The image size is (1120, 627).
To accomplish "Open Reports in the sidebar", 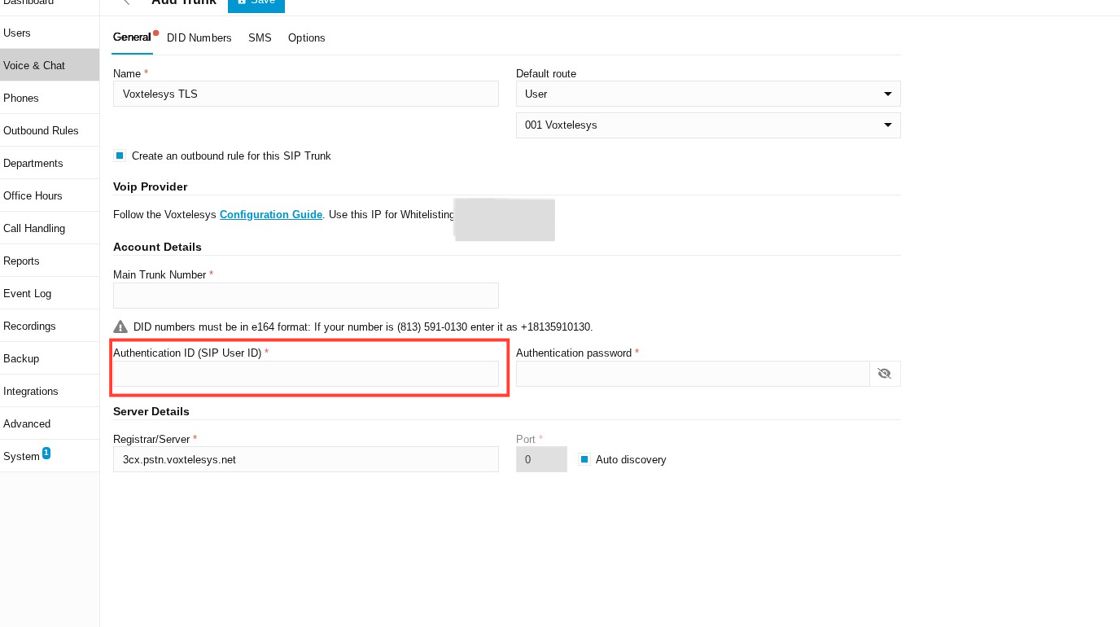I will tap(49, 261).
